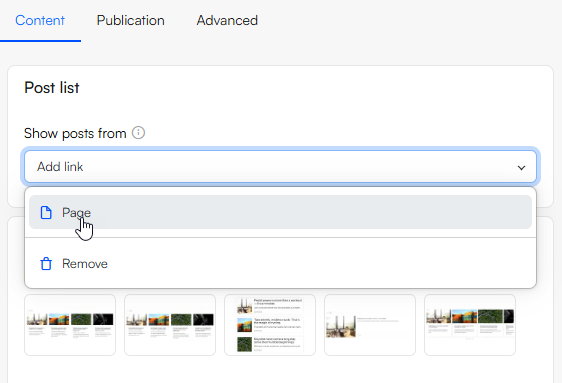Screen dimensions: 562x383
Task: Click the info icon beside Show posts from
Action: [138, 133]
